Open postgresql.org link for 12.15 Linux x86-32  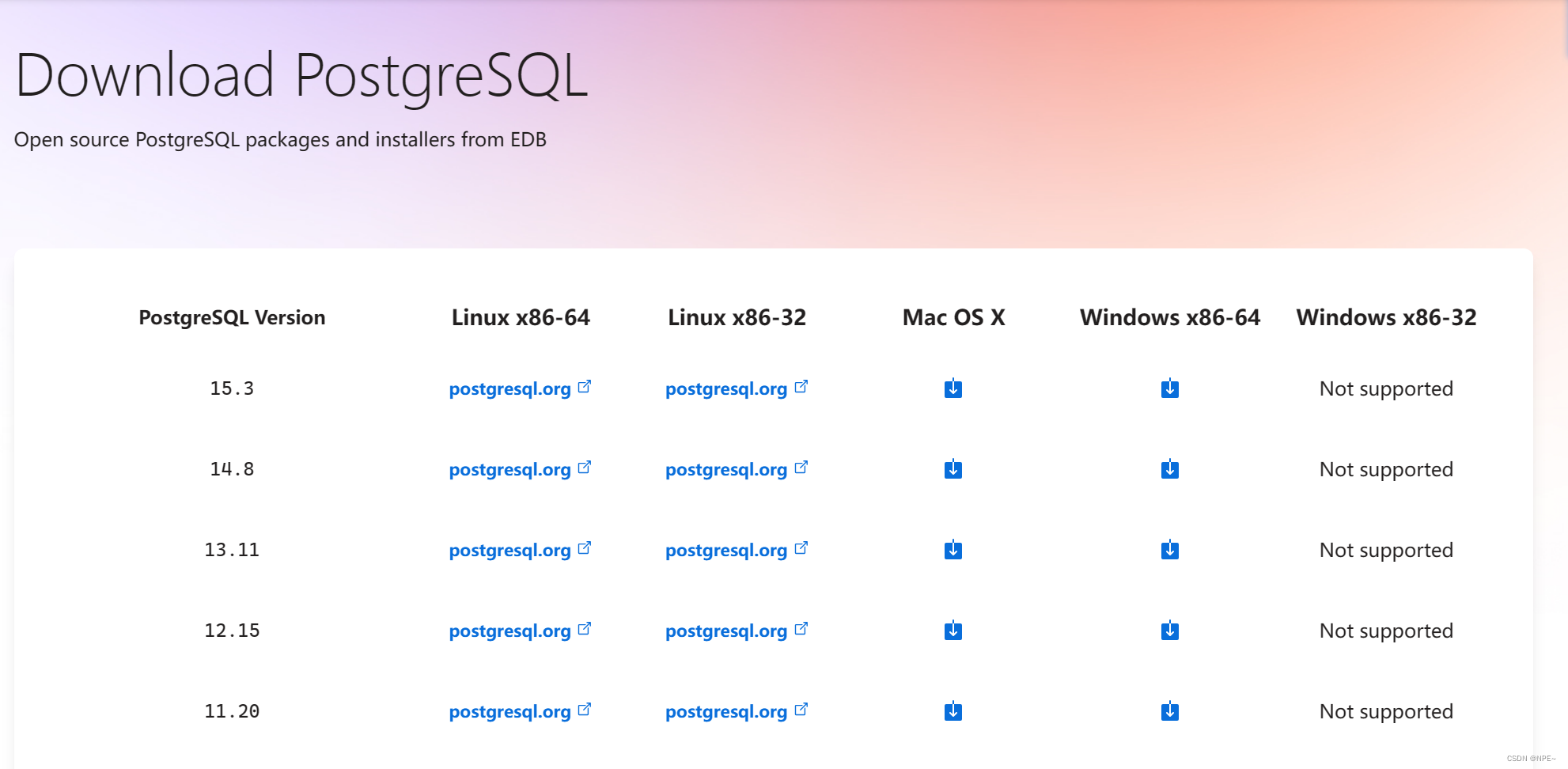pos(725,631)
